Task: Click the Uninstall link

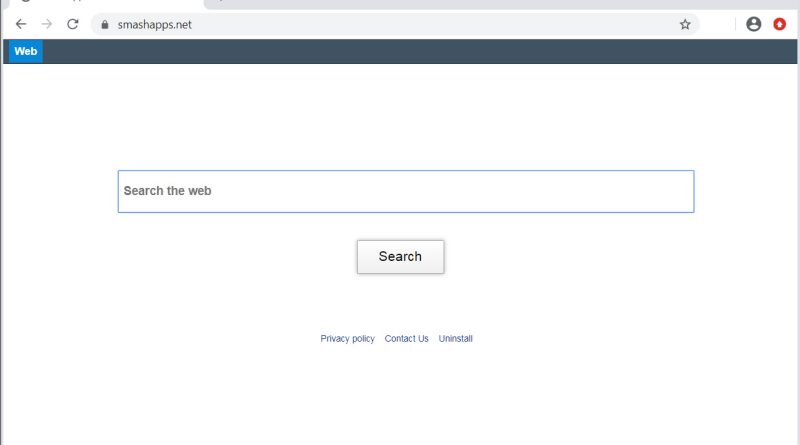Action: point(455,339)
